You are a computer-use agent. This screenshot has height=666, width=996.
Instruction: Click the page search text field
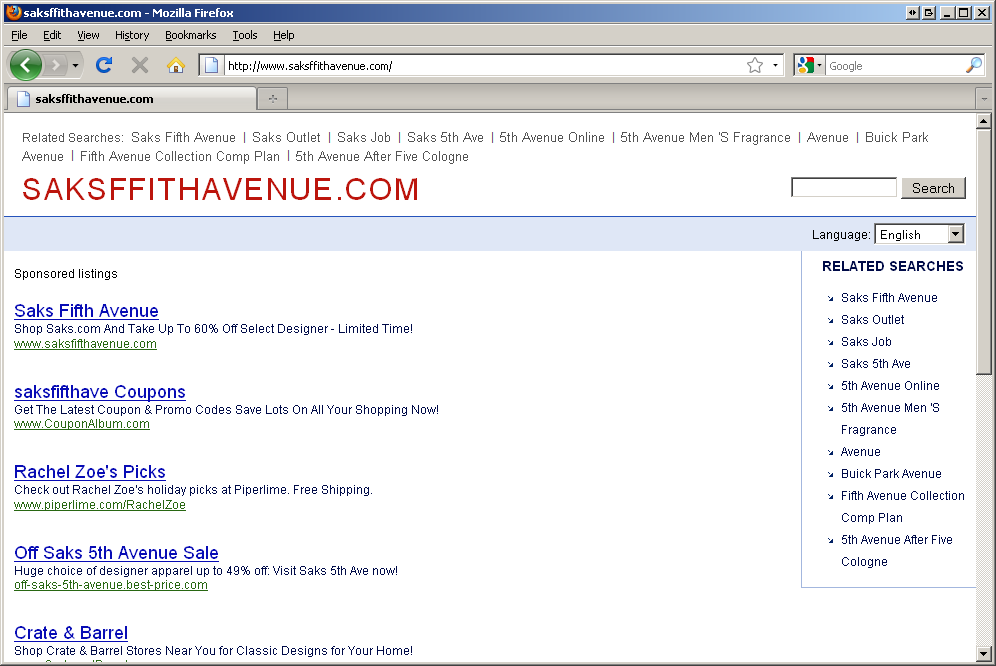pos(844,187)
